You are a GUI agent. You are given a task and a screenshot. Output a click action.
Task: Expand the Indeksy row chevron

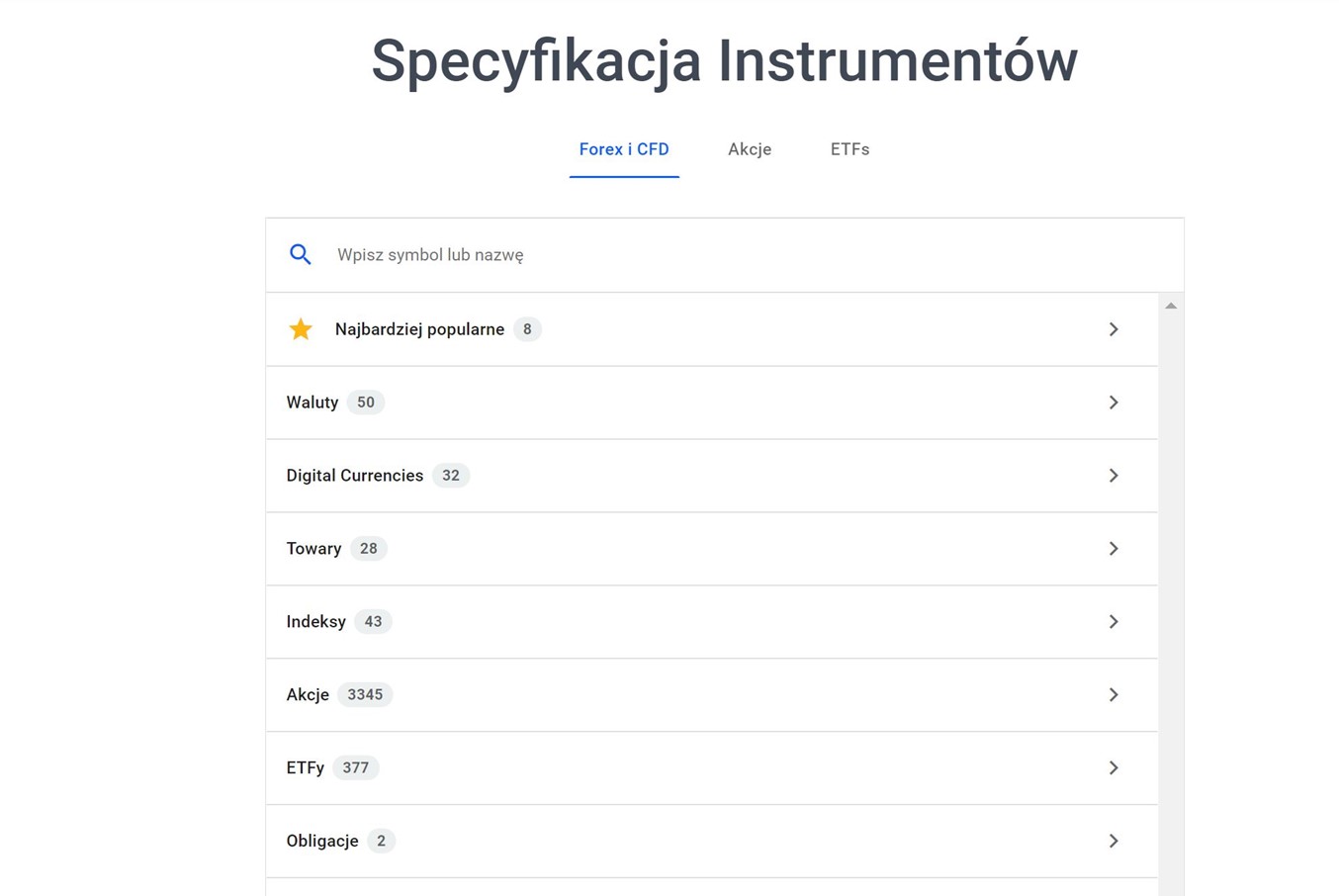coord(1114,622)
